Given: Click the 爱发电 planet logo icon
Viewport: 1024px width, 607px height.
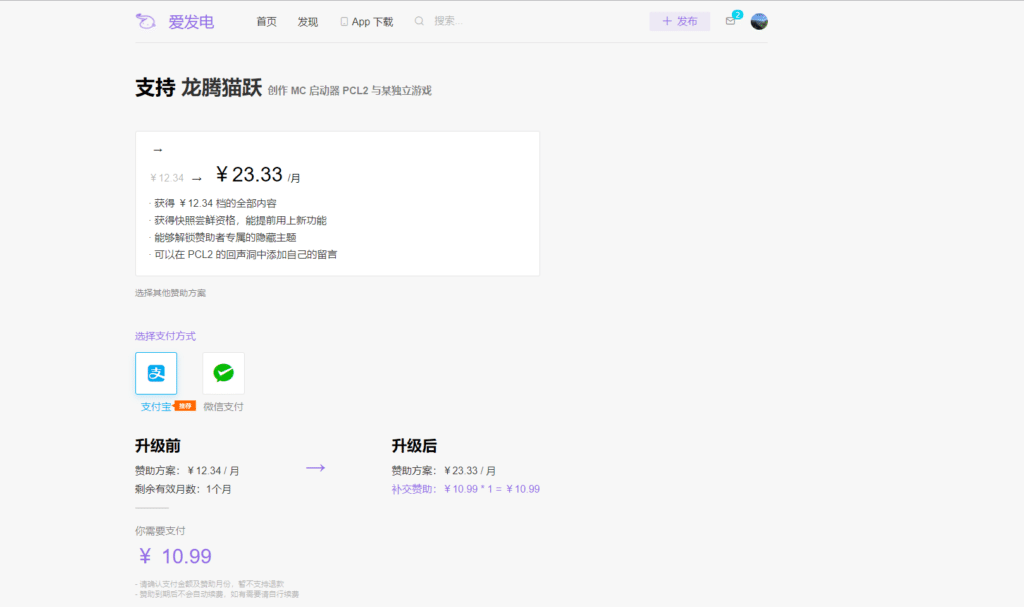Looking at the screenshot, I should point(146,21).
